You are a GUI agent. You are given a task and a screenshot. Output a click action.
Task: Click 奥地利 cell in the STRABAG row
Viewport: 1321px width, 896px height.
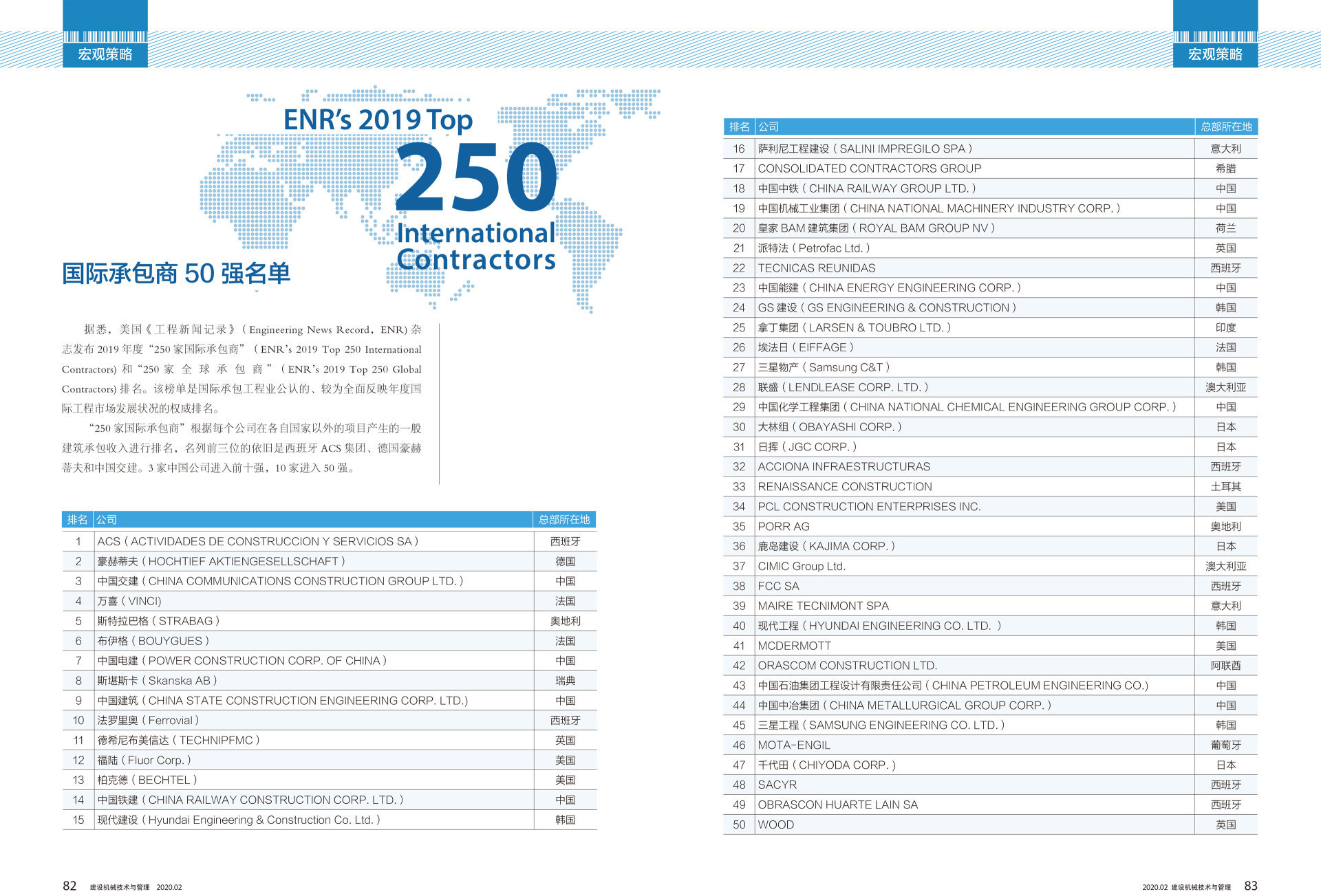[x=565, y=621]
